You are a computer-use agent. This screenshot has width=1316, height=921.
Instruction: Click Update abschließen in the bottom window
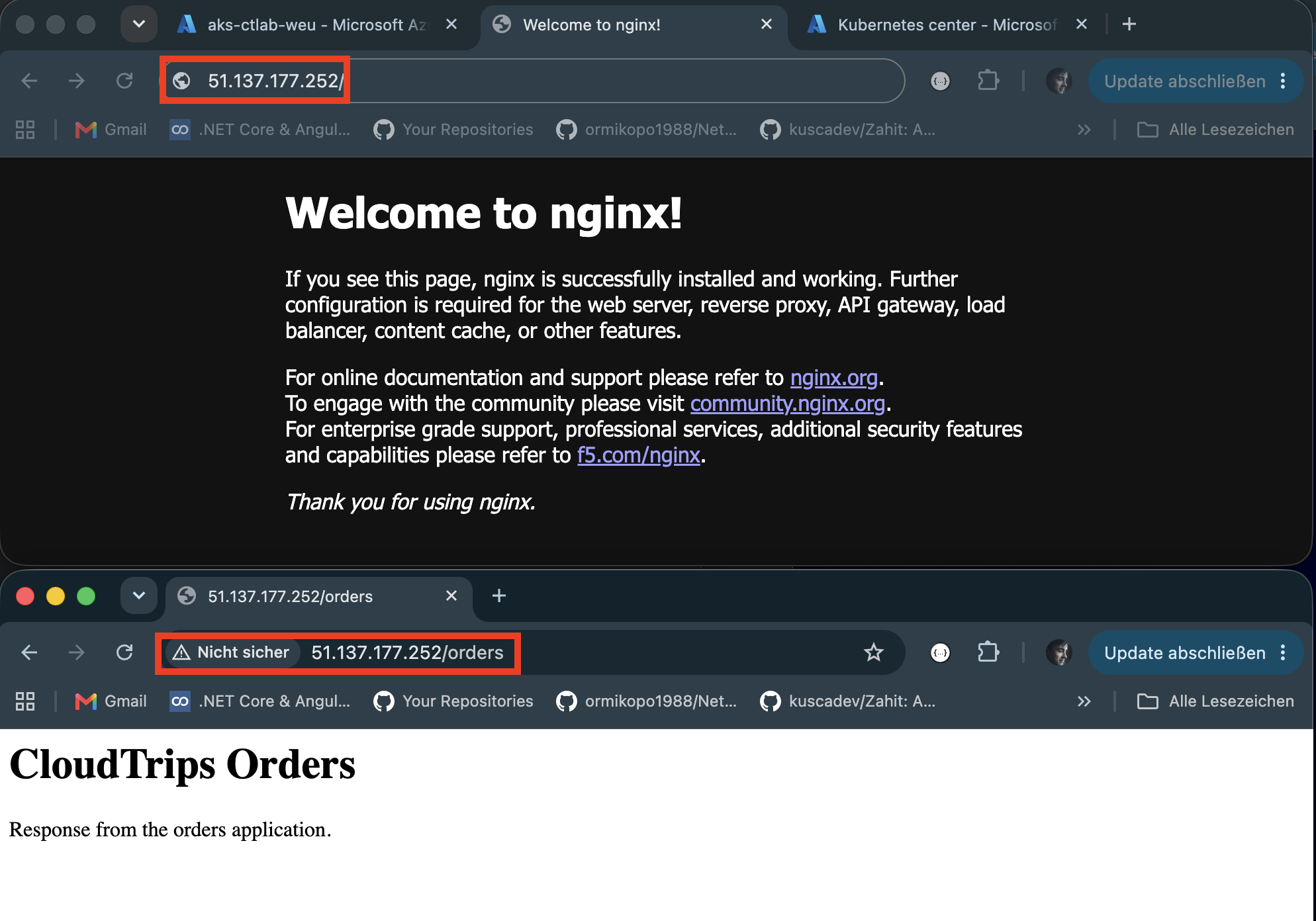click(1185, 652)
